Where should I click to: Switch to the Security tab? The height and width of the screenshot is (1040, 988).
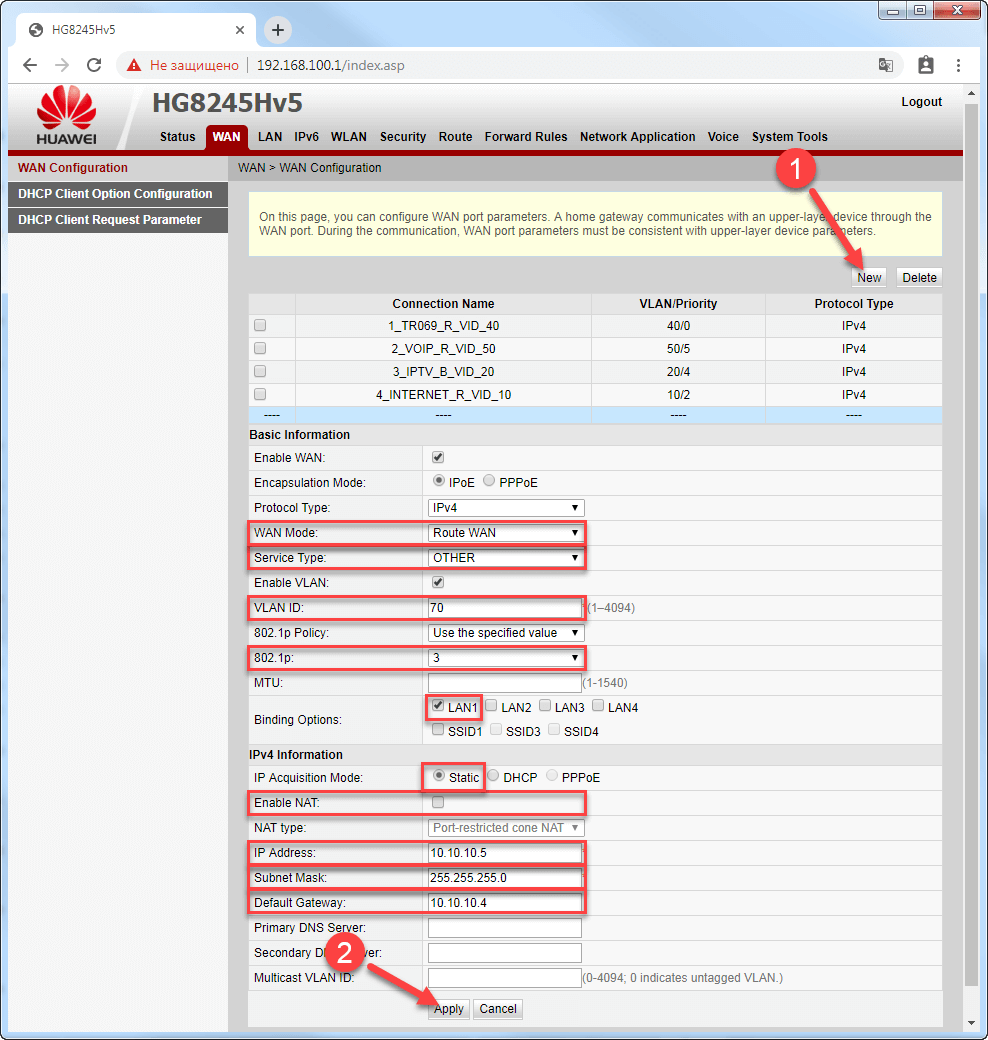pyautogui.click(x=402, y=137)
